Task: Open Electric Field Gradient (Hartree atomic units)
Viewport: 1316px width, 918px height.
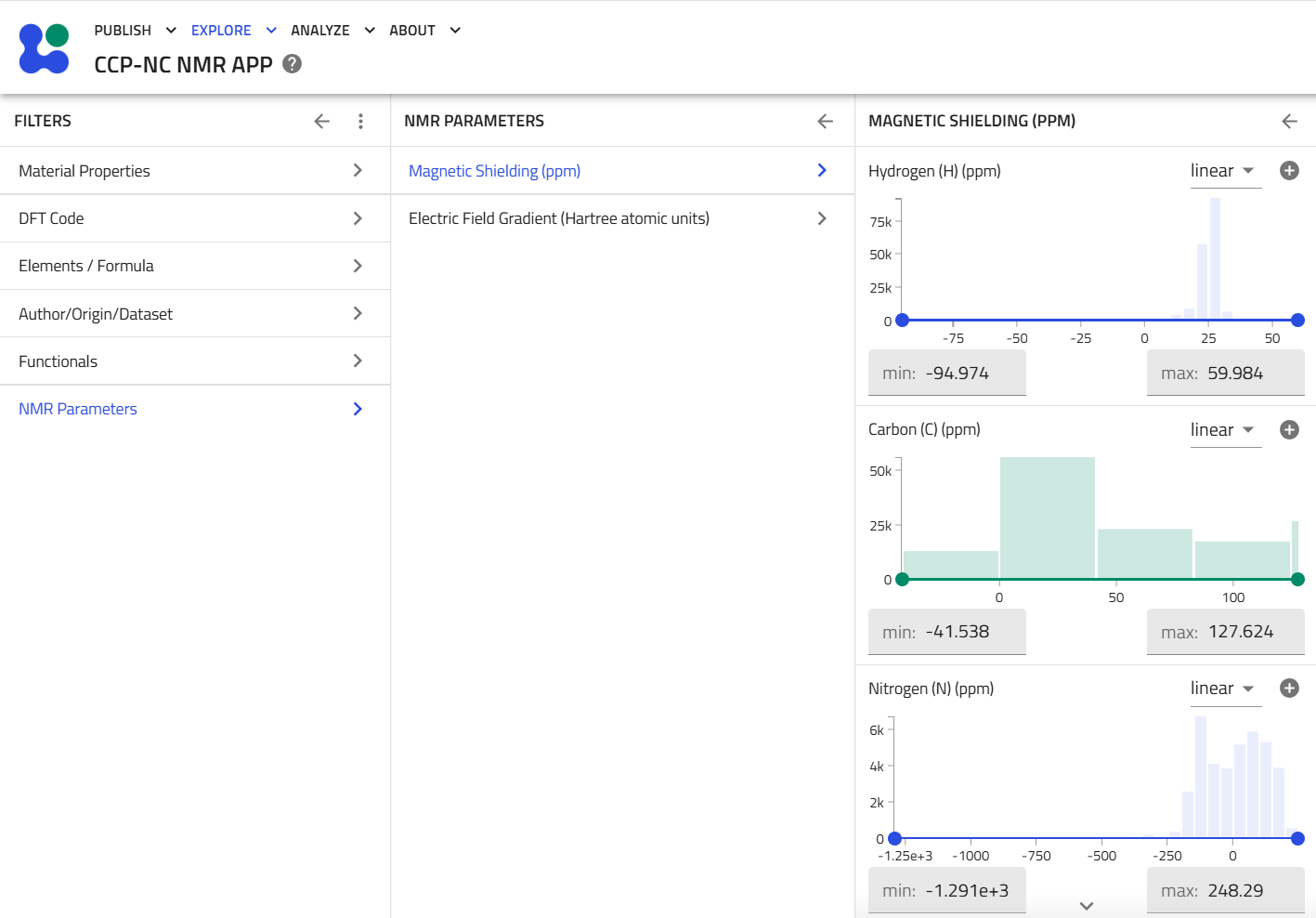Action: pyautogui.click(x=622, y=218)
